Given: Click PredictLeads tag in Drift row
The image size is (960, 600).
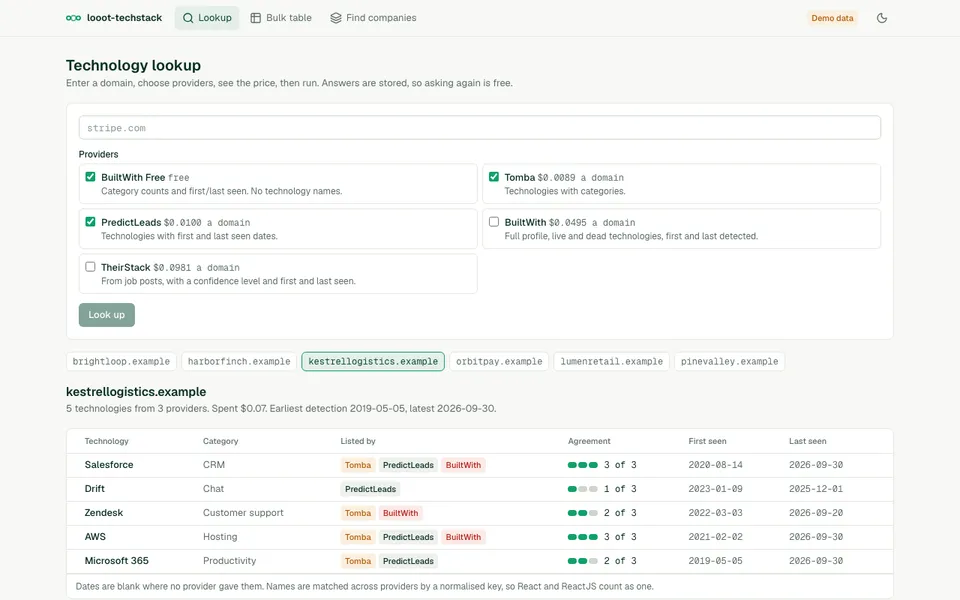Looking at the screenshot, I should [x=370, y=489].
